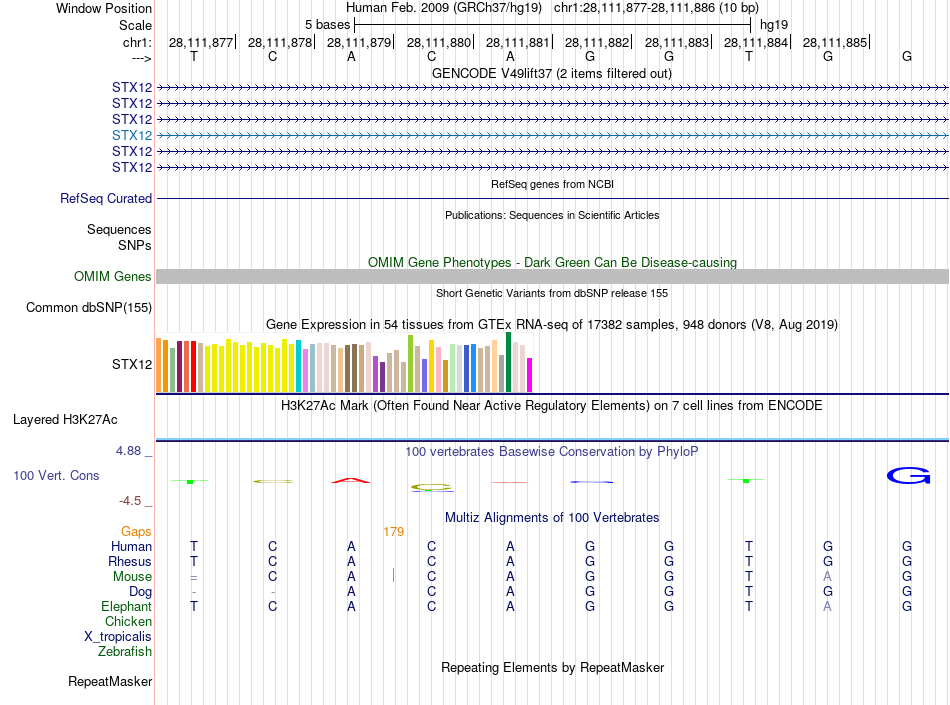Open the 100 Vert. Cons track settings
Viewport: 950px width, 705px height.
pyautogui.click(x=56, y=475)
